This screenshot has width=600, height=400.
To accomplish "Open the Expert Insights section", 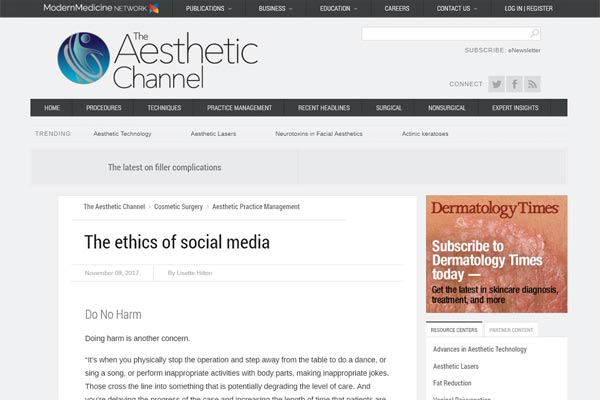I will click(515, 108).
